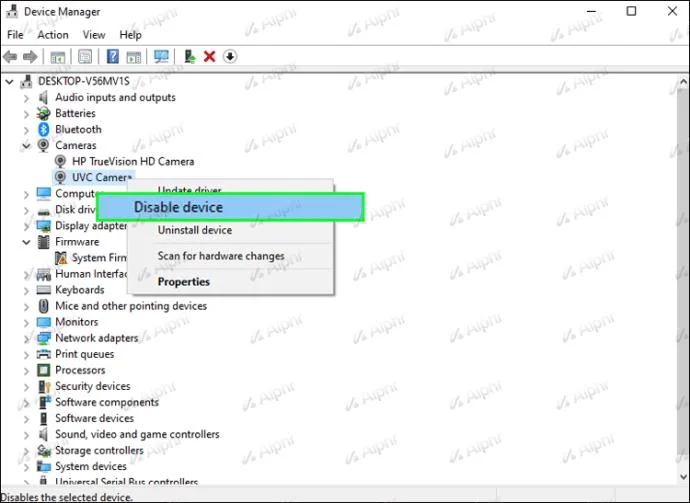Image resolution: width=690 pixels, height=503 pixels.
Task: Click the properties sheet toolbar icon
Action: coord(85,56)
